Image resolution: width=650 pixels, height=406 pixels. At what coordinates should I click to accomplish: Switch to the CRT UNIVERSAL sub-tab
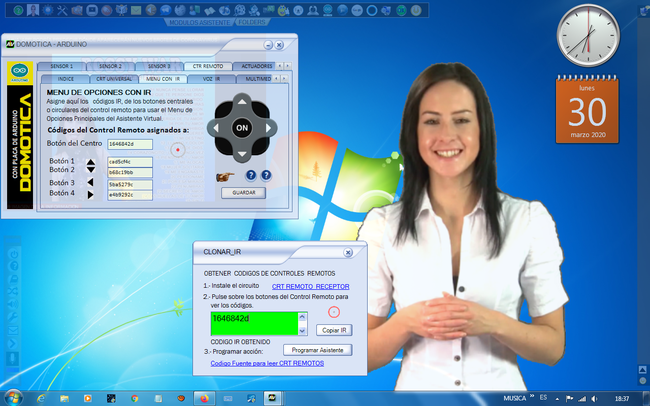114,79
